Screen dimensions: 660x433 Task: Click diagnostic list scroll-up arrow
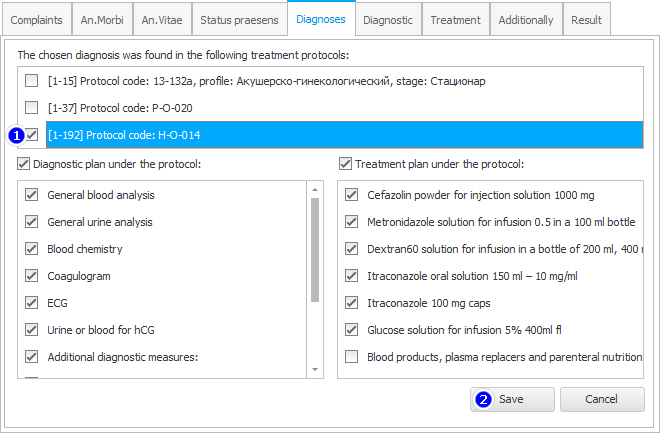tap(315, 190)
